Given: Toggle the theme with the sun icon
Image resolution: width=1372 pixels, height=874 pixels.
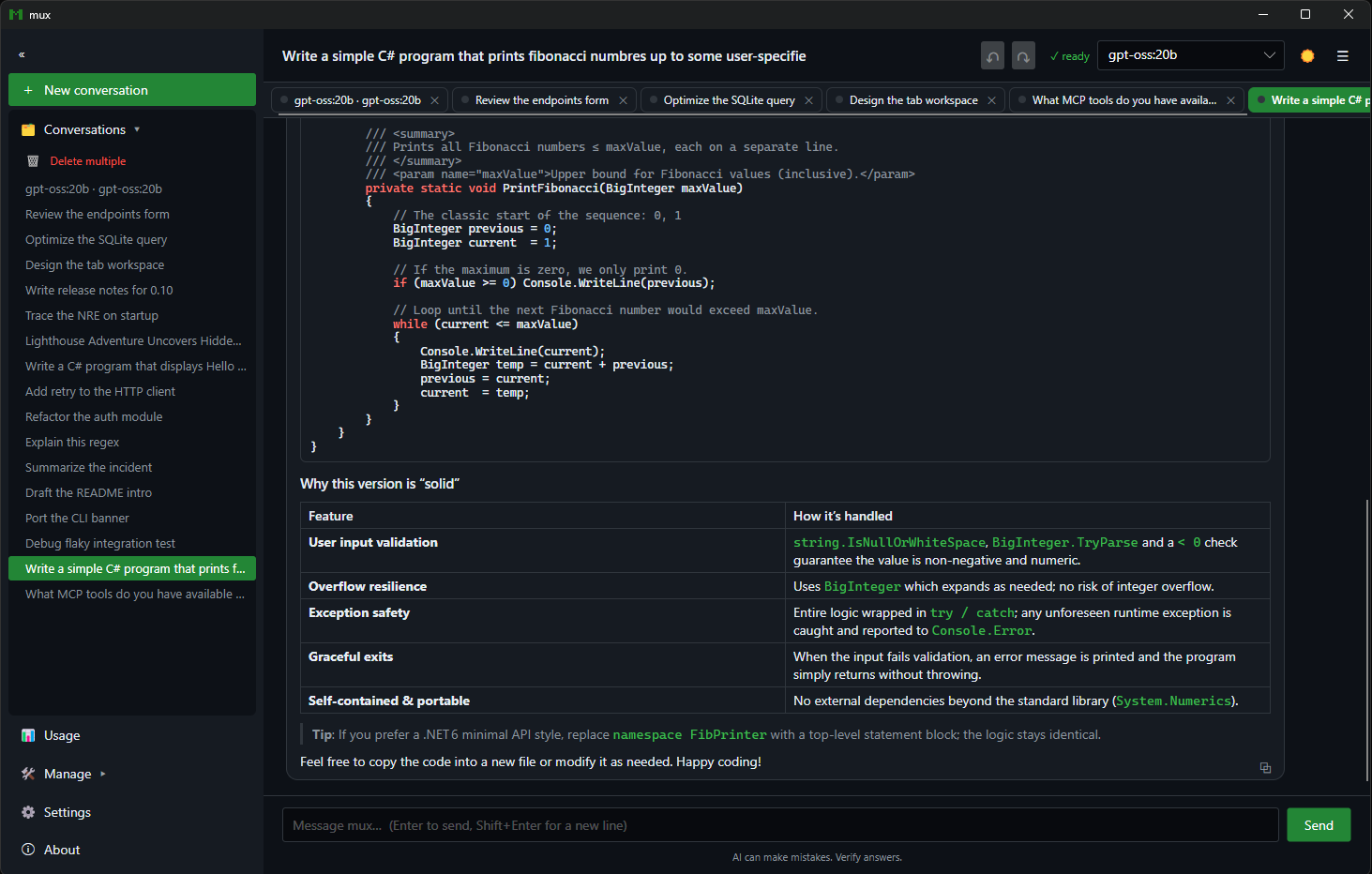Looking at the screenshot, I should [x=1307, y=56].
